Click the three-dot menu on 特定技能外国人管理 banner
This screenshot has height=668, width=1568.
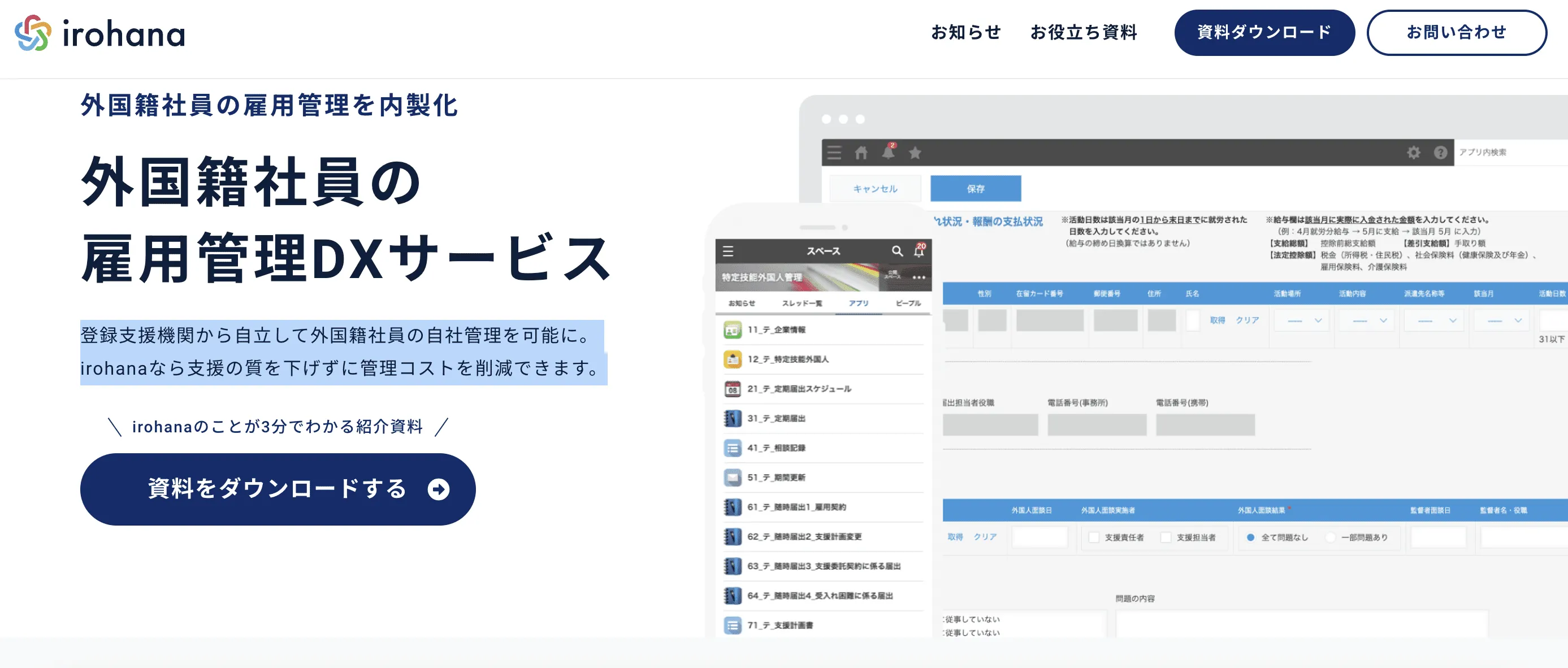[x=919, y=277]
